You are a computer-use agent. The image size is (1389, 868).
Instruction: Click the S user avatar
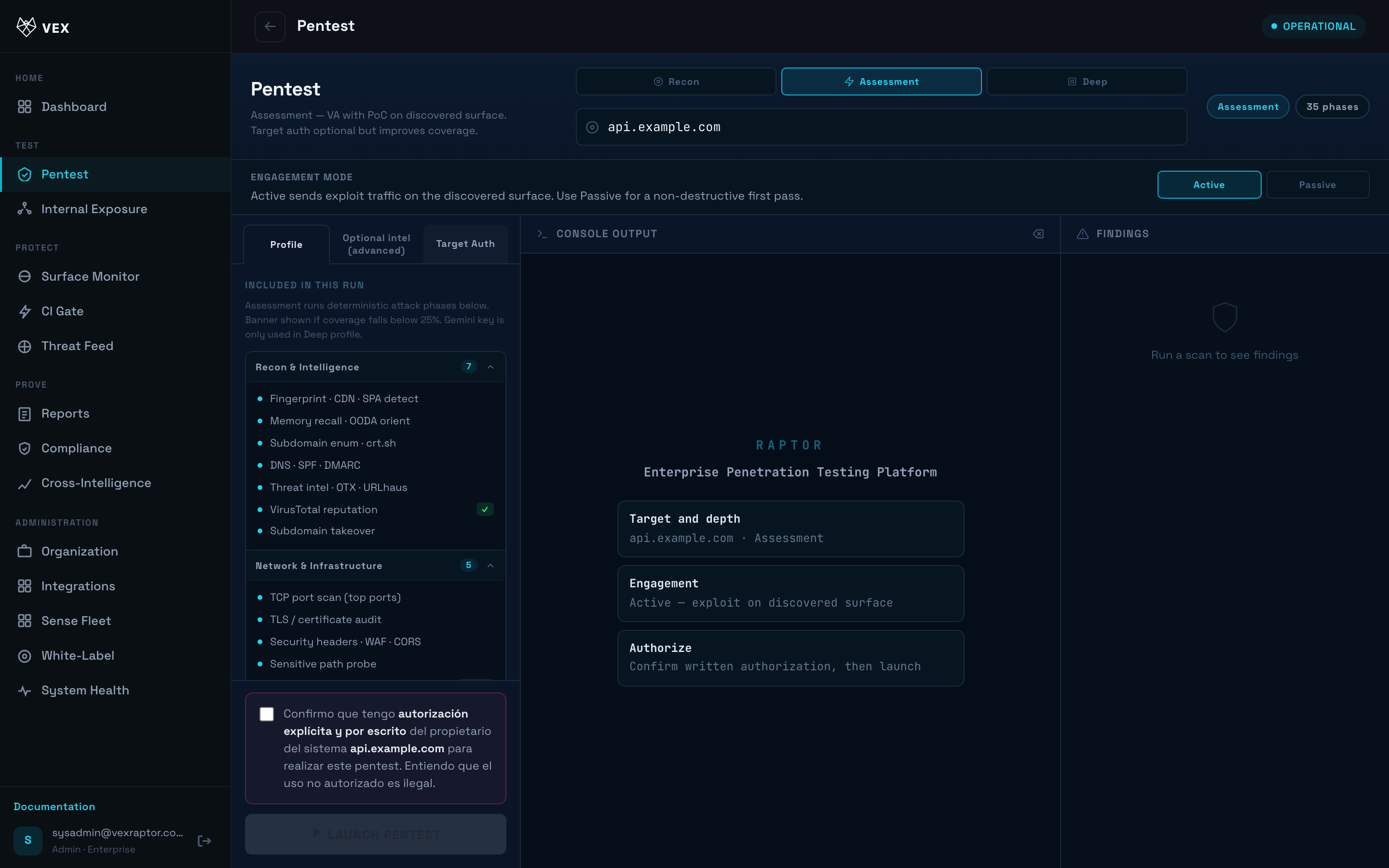[x=27, y=841]
